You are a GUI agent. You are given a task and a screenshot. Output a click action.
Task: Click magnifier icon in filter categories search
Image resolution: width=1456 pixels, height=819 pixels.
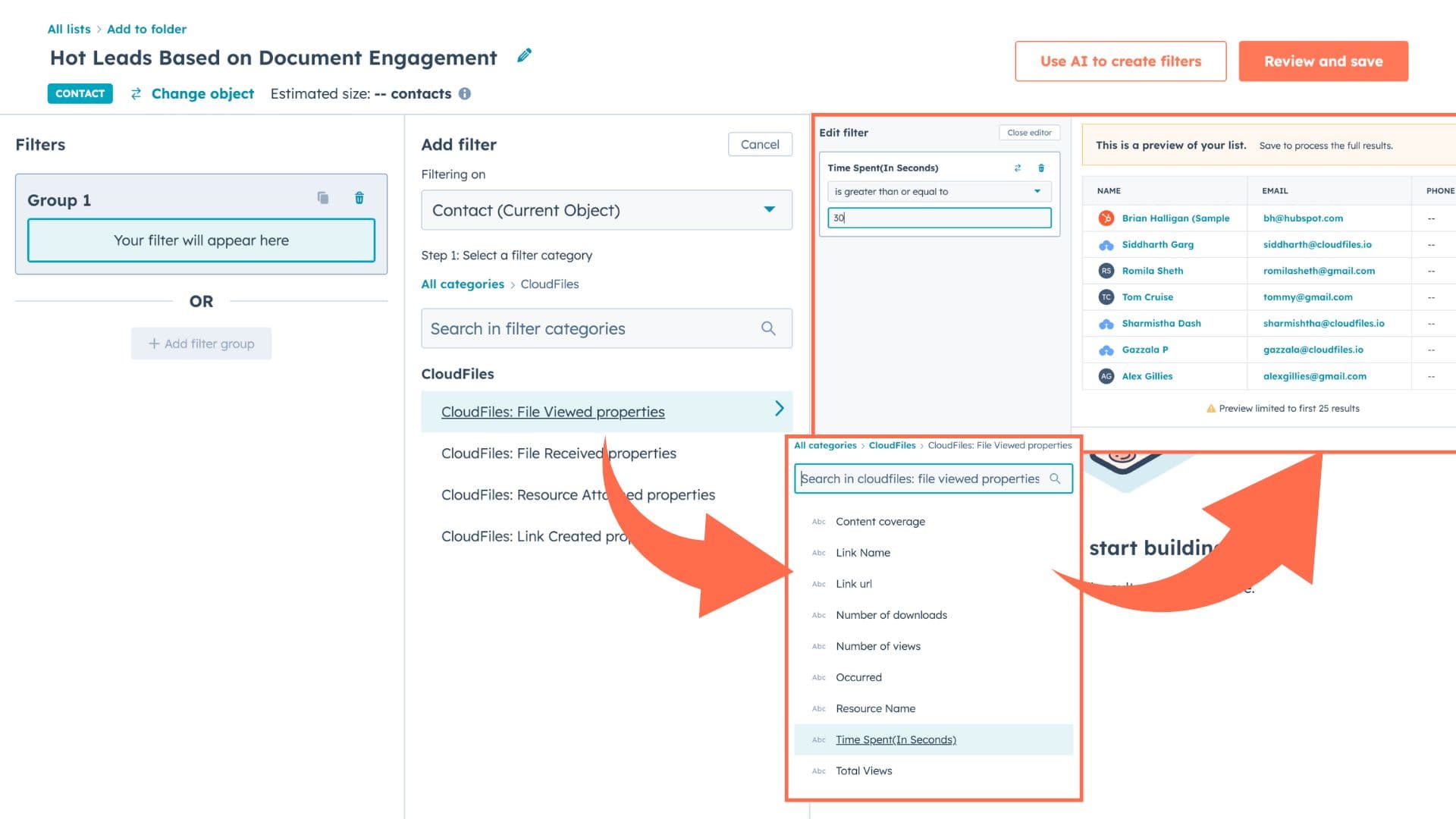(x=767, y=328)
